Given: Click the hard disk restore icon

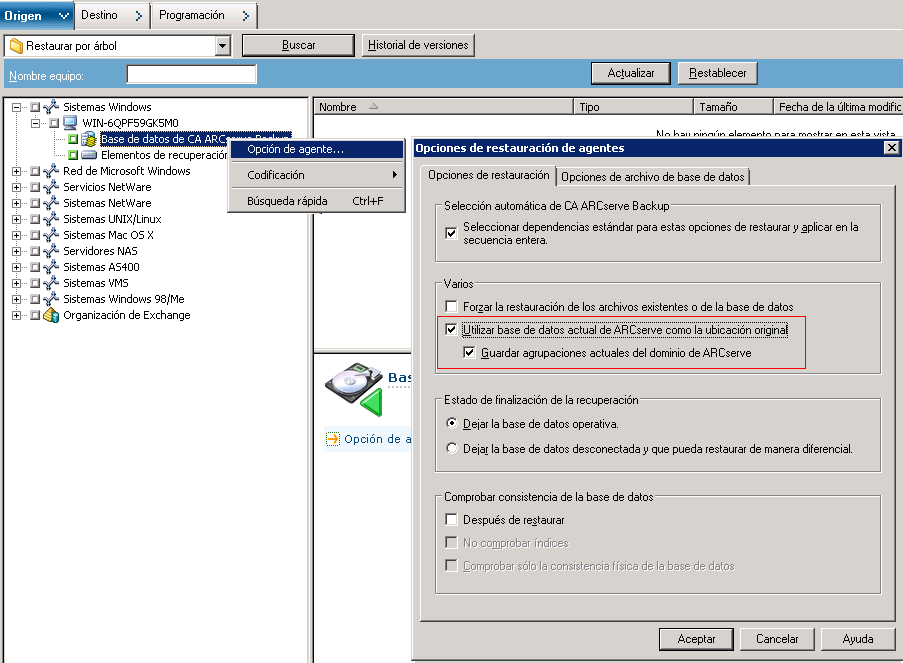Looking at the screenshot, I should click(354, 389).
